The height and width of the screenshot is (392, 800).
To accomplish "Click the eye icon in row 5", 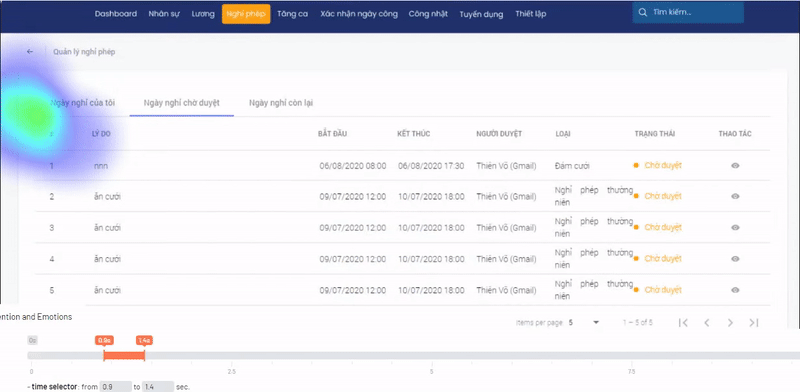I will pos(735,290).
